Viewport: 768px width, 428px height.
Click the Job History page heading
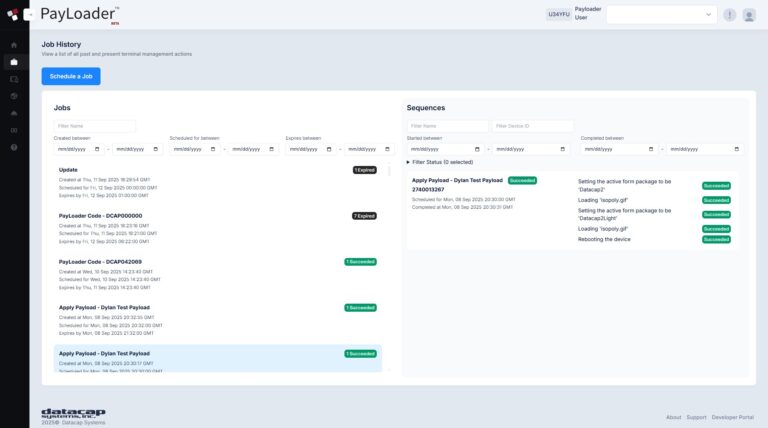click(x=61, y=44)
